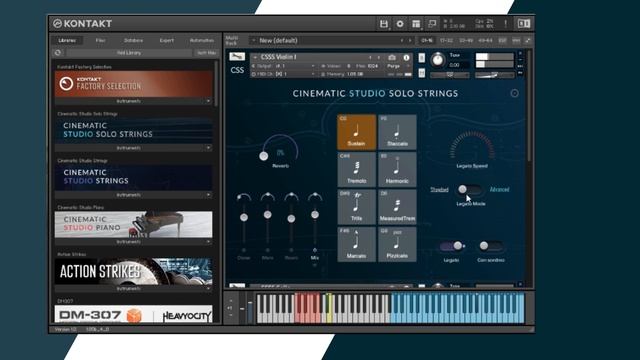Expand Cinematic Studio Piano Instruments arrow
This screenshot has width=640, height=360.
point(208,242)
